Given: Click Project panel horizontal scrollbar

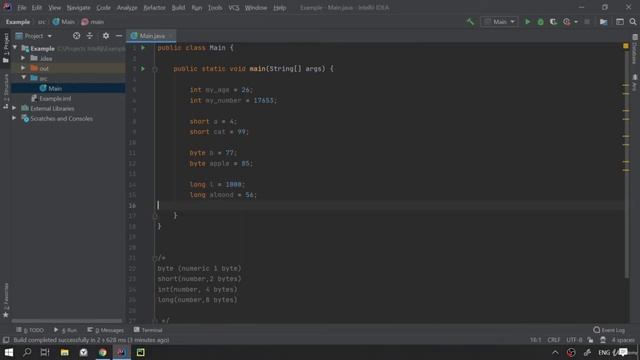Looking at the screenshot, I should point(67,321).
